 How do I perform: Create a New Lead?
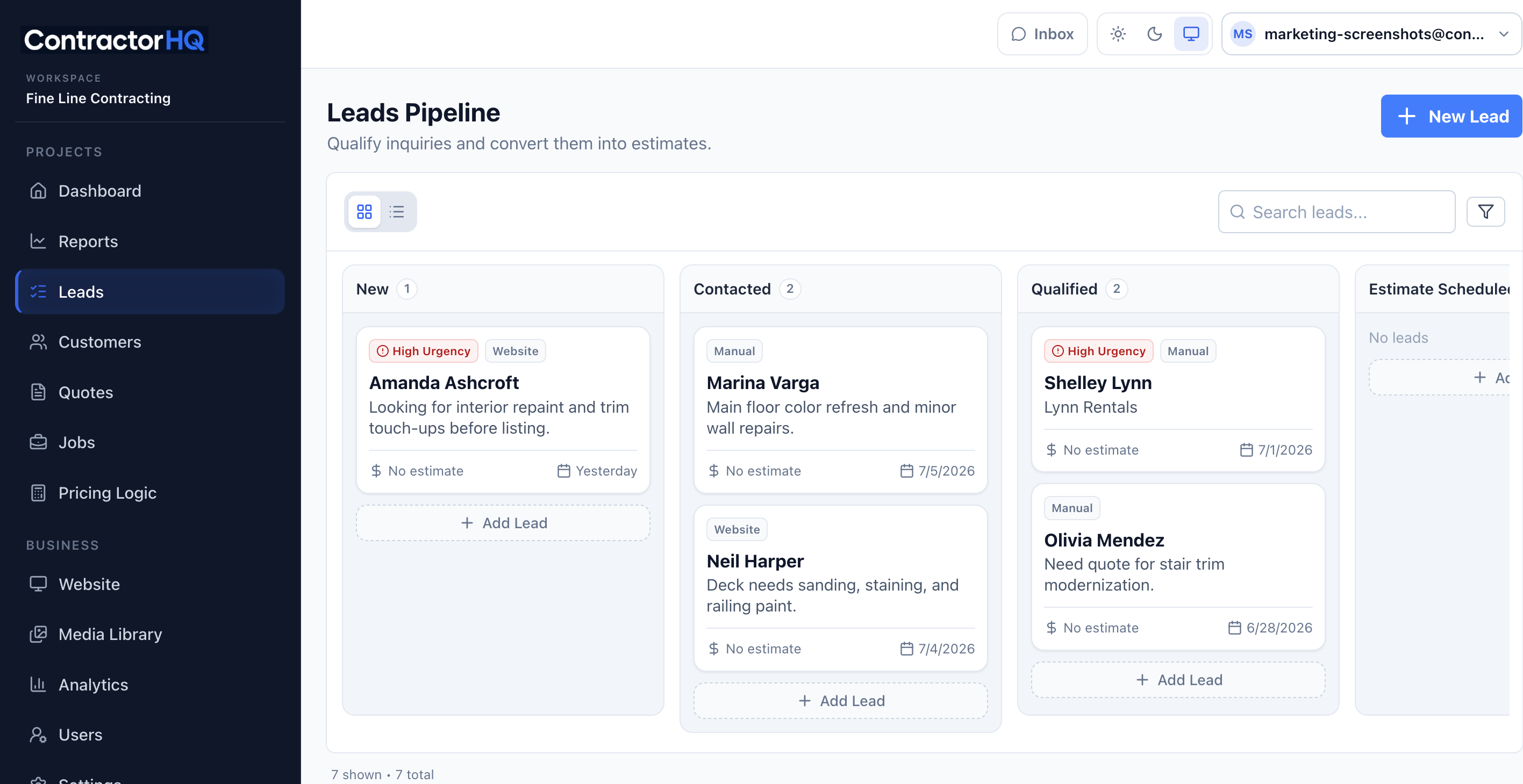pyautogui.click(x=1452, y=117)
